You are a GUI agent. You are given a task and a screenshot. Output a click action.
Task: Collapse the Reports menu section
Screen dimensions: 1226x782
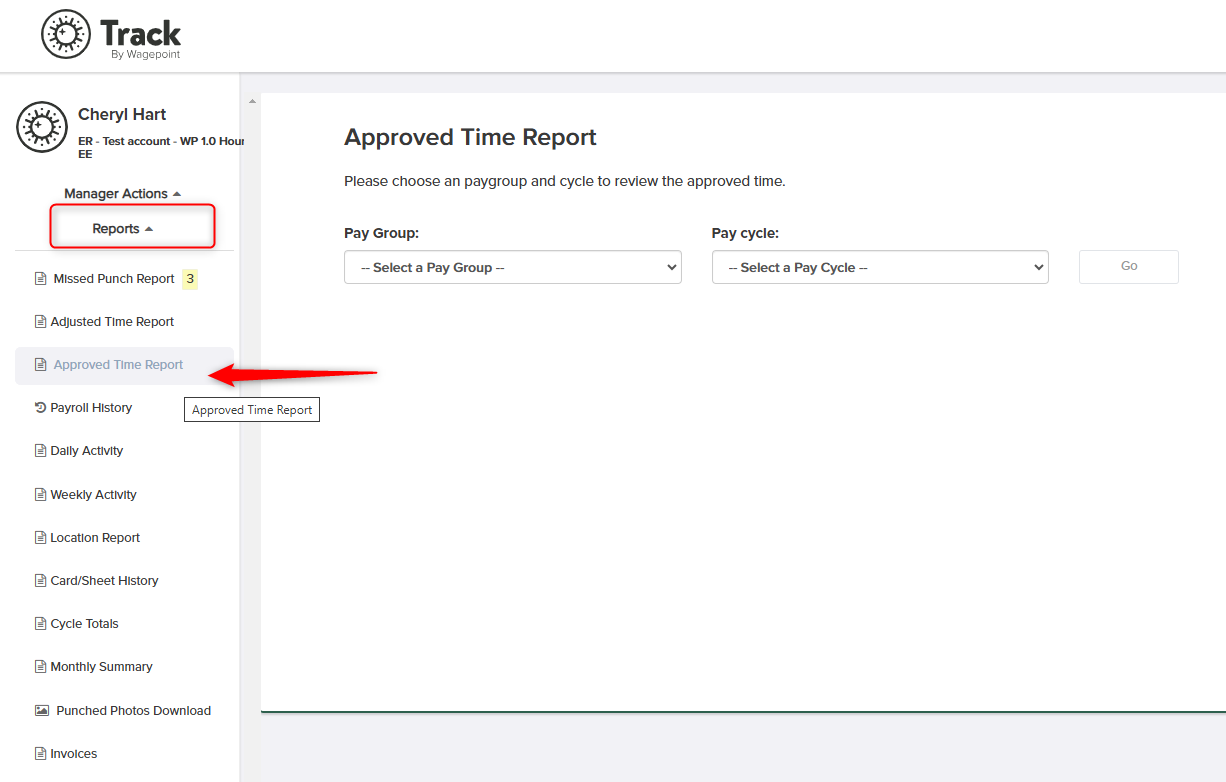123,229
